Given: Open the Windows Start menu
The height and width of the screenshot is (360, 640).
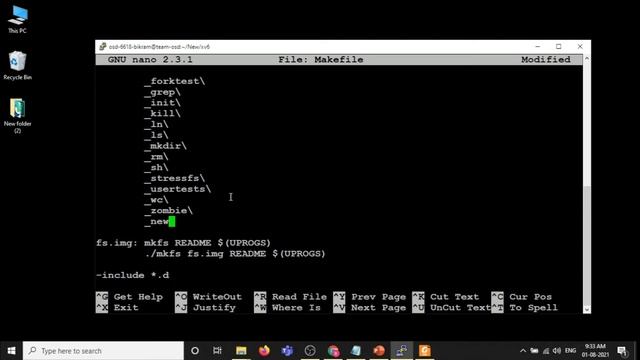Looking at the screenshot, I should [x=11, y=351].
